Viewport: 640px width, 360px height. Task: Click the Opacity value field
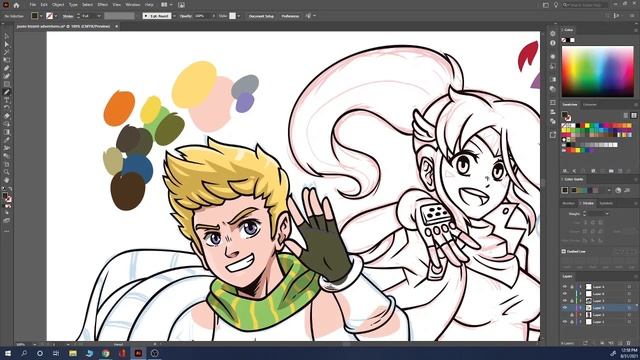(x=202, y=16)
